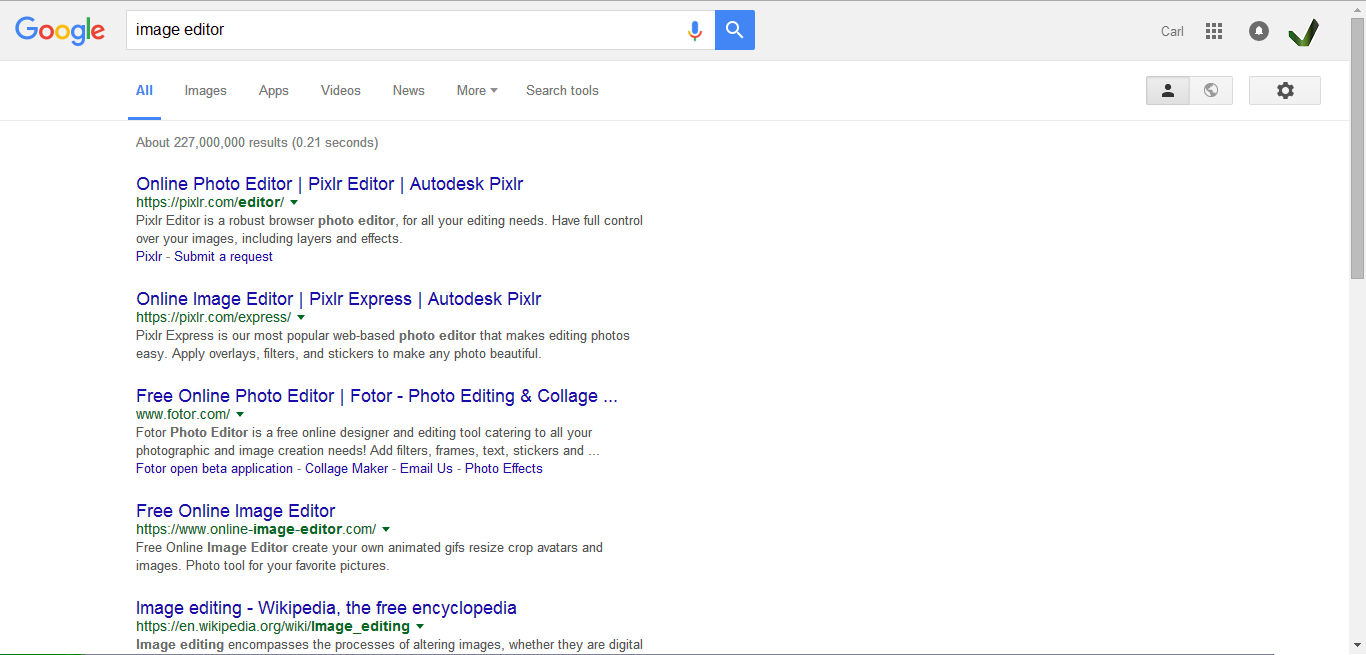Open the Google apps grid
This screenshot has height=655, width=1366.
(x=1214, y=31)
